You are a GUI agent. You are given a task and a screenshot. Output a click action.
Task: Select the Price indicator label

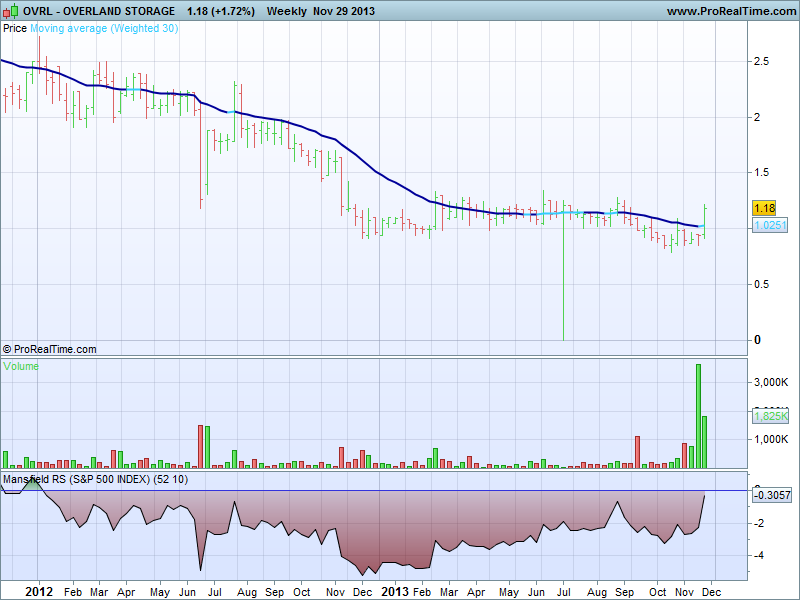click(15, 28)
